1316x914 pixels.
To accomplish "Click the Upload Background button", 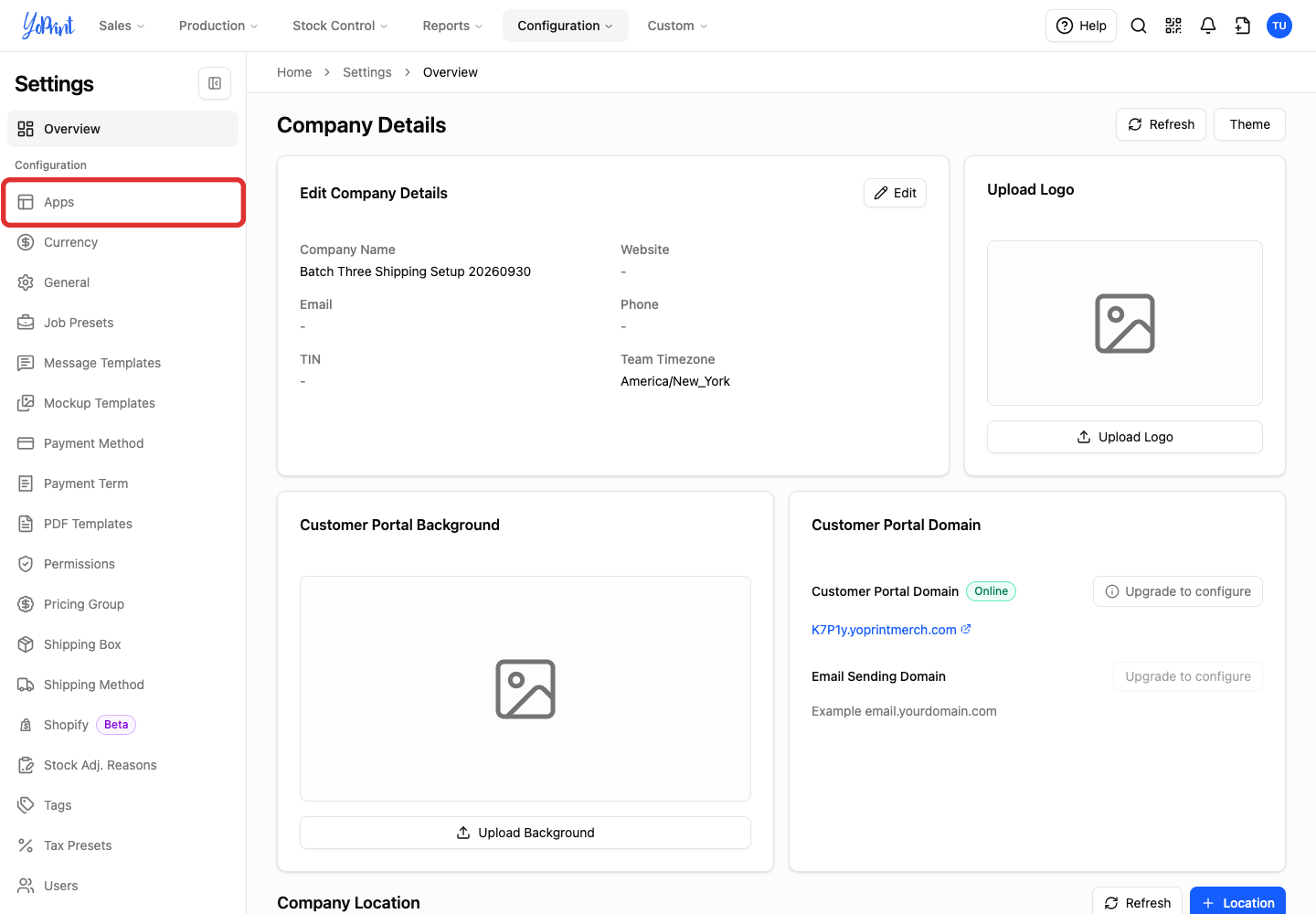I will [x=525, y=833].
